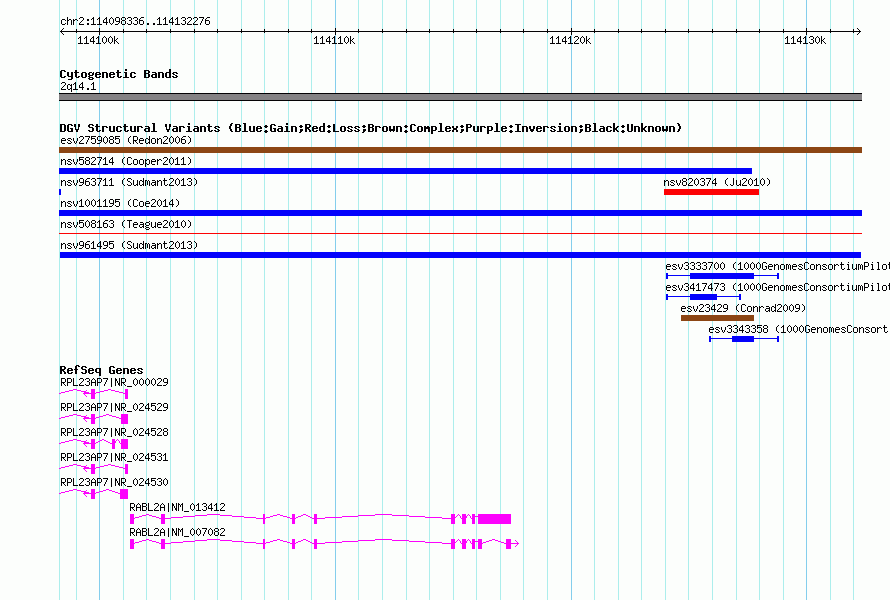890x600 pixels.
Task: Open label nsv961495 (Sudmant2013)
Action: click(129, 245)
